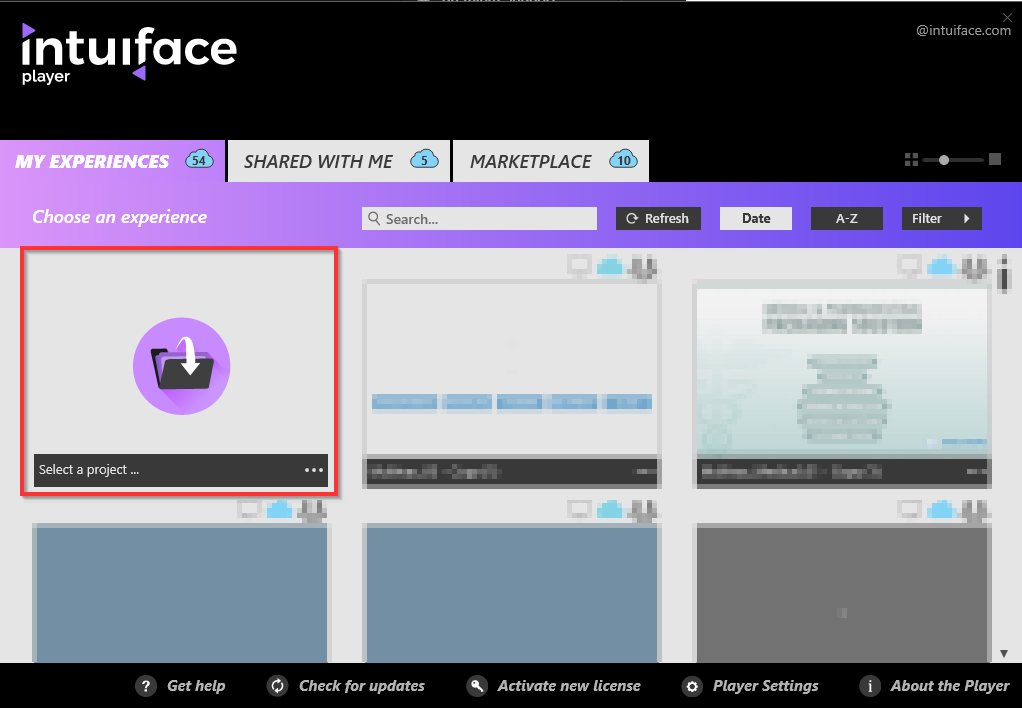Click the purple folder import icon
The image size is (1022, 708).
point(182,366)
